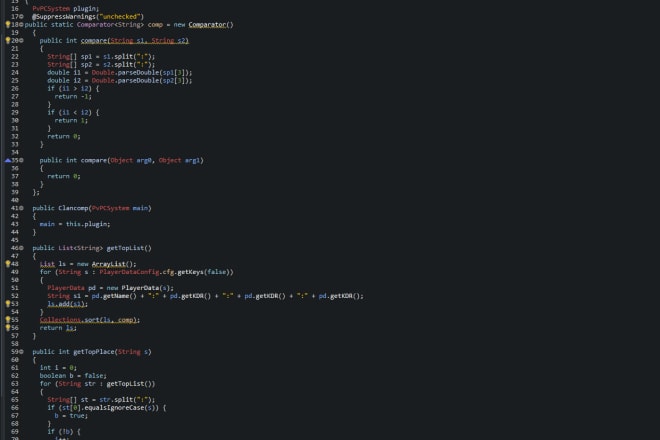Click the line "String[] sp2 = s2.split"
The image size is (660, 440).
[x=101, y=64]
